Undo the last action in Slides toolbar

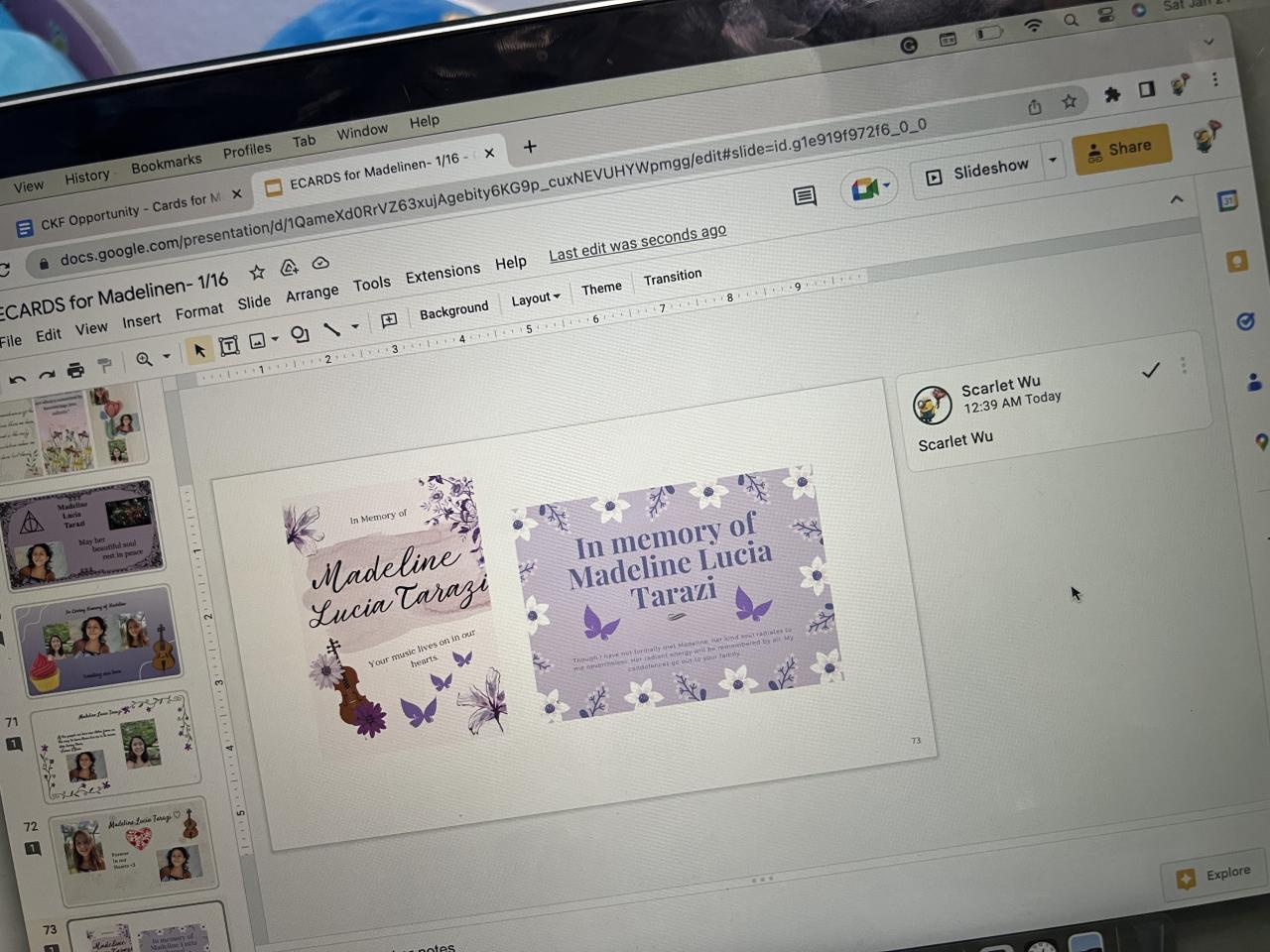pyautogui.click(x=17, y=378)
